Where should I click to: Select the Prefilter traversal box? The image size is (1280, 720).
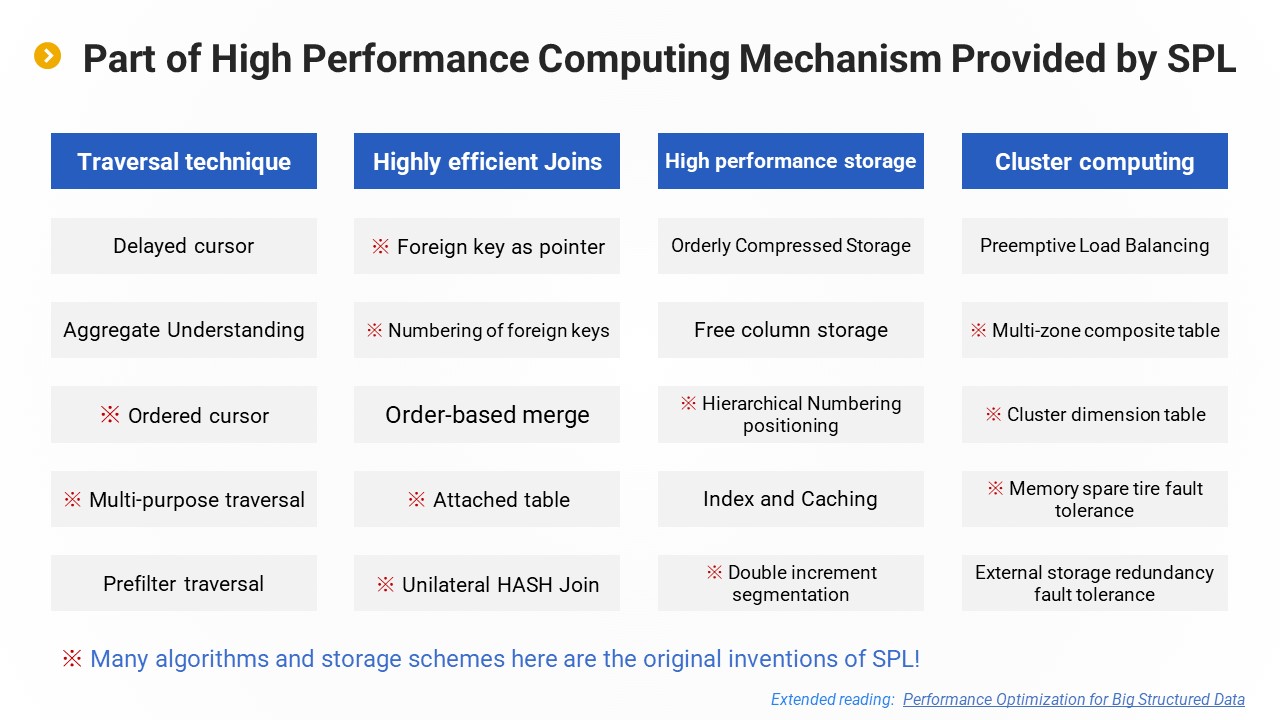[184, 584]
